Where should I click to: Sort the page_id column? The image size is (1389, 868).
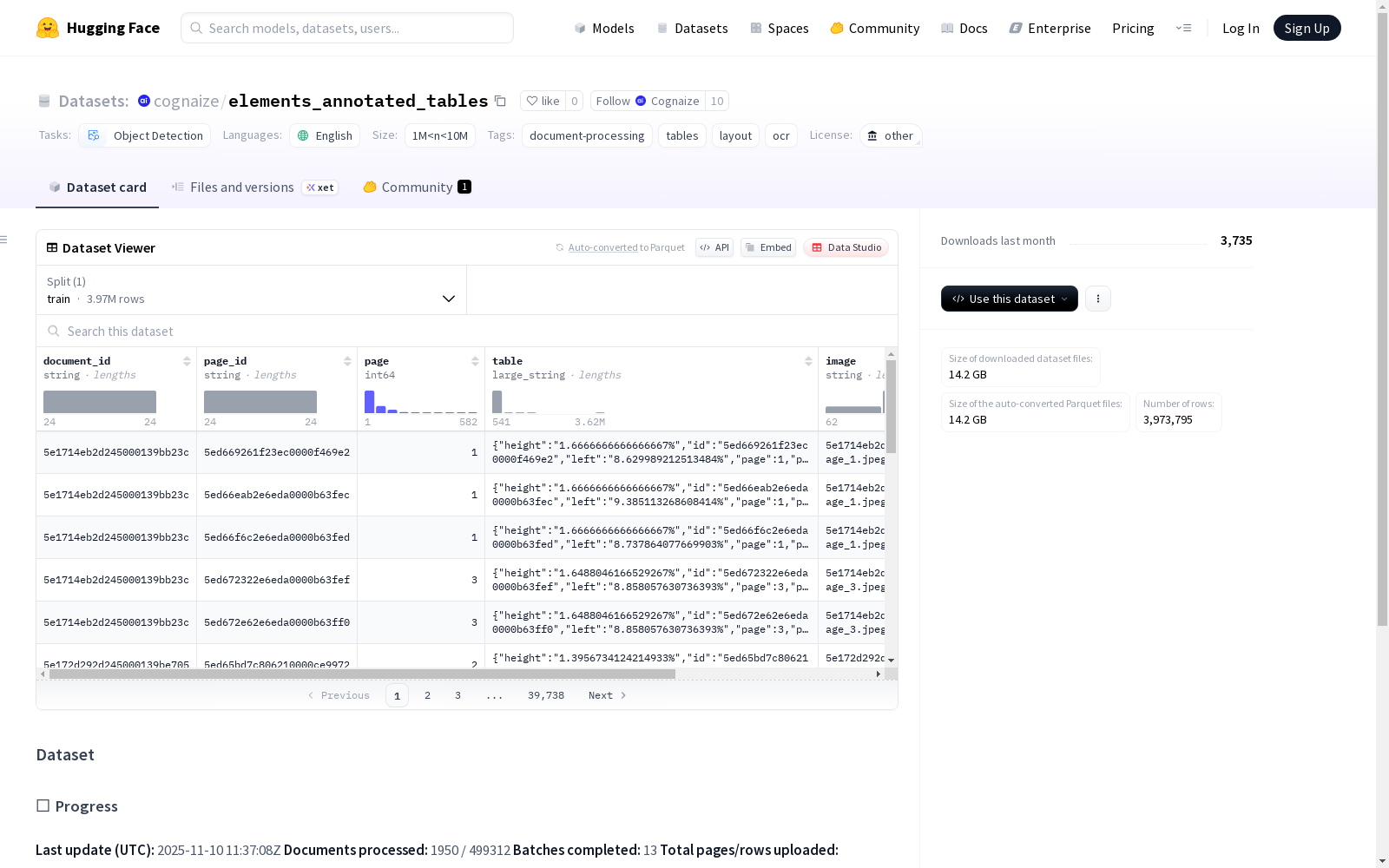tap(347, 361)
